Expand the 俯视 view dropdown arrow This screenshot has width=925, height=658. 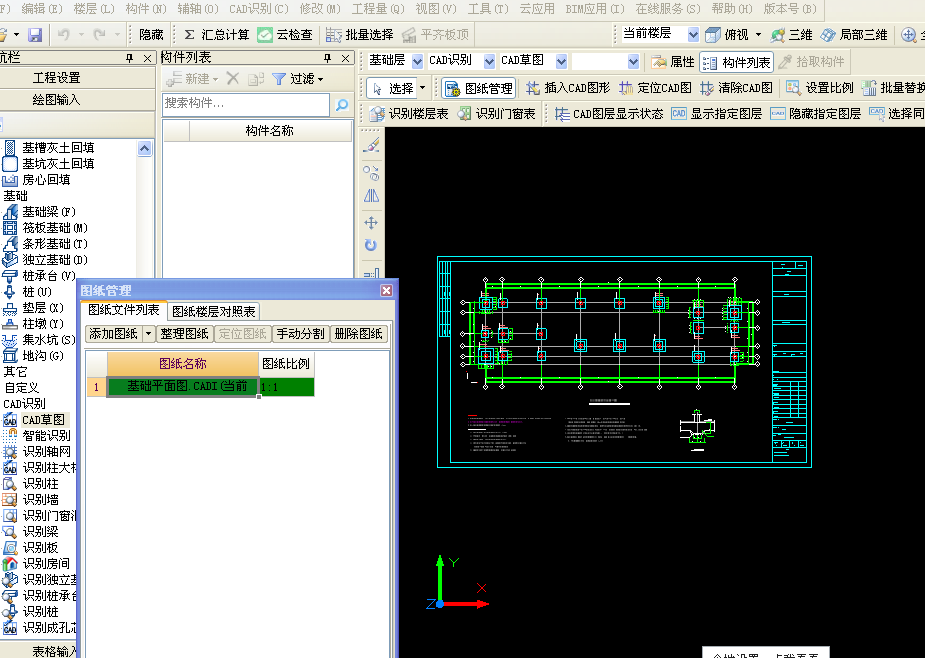coord(758,35)
